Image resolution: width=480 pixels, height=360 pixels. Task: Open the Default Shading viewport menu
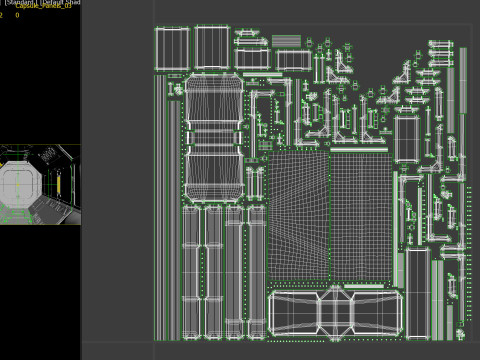(x=60, y=2)
